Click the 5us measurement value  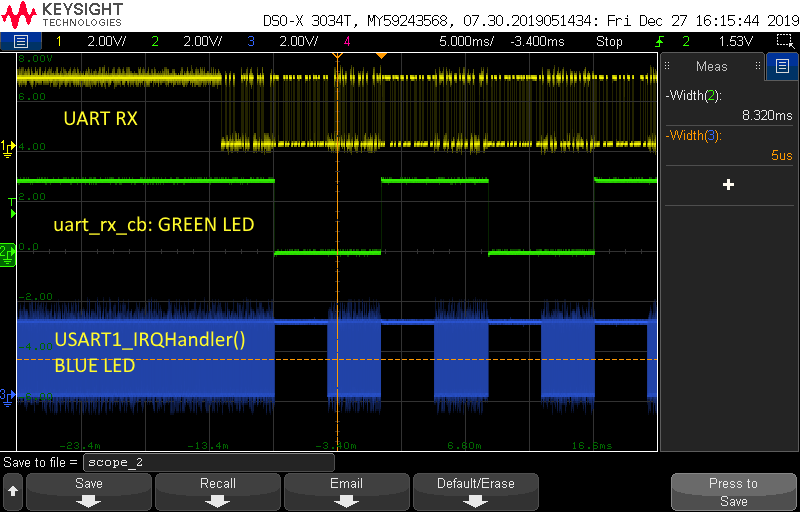coord(782,156)
